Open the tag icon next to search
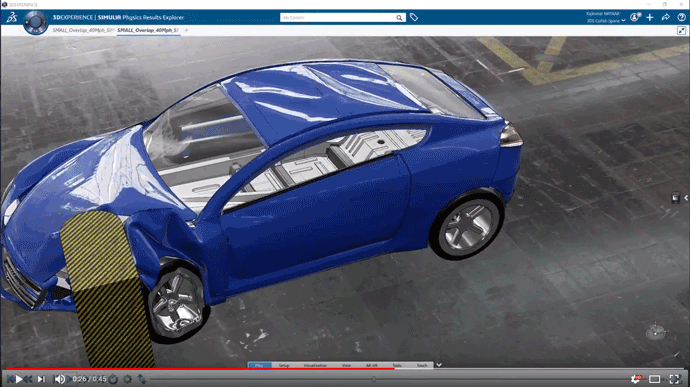The width and height of the screenshot is (690, 387). click(414, 18)
